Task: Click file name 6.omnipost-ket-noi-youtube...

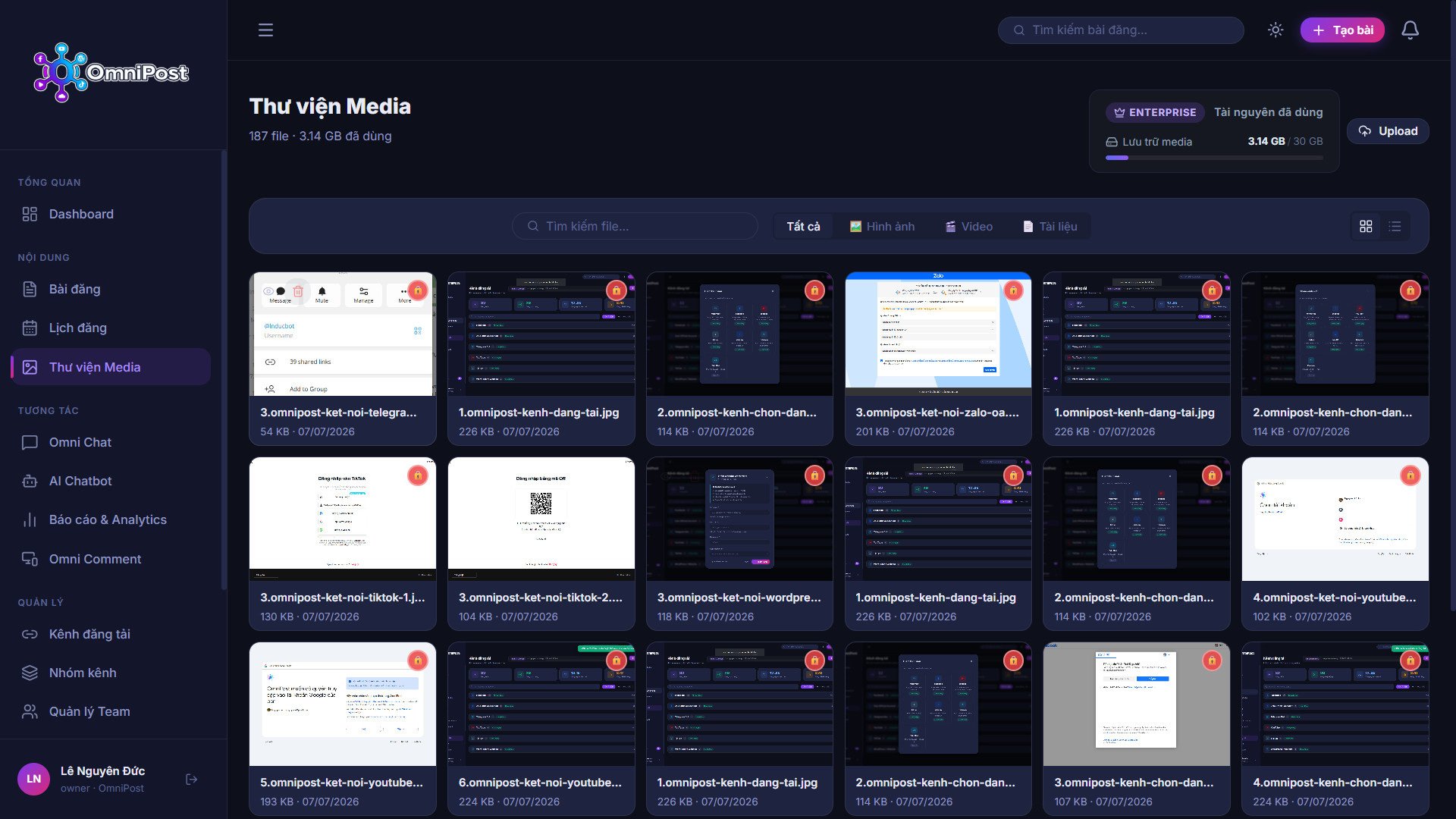Action: (540, 783)
